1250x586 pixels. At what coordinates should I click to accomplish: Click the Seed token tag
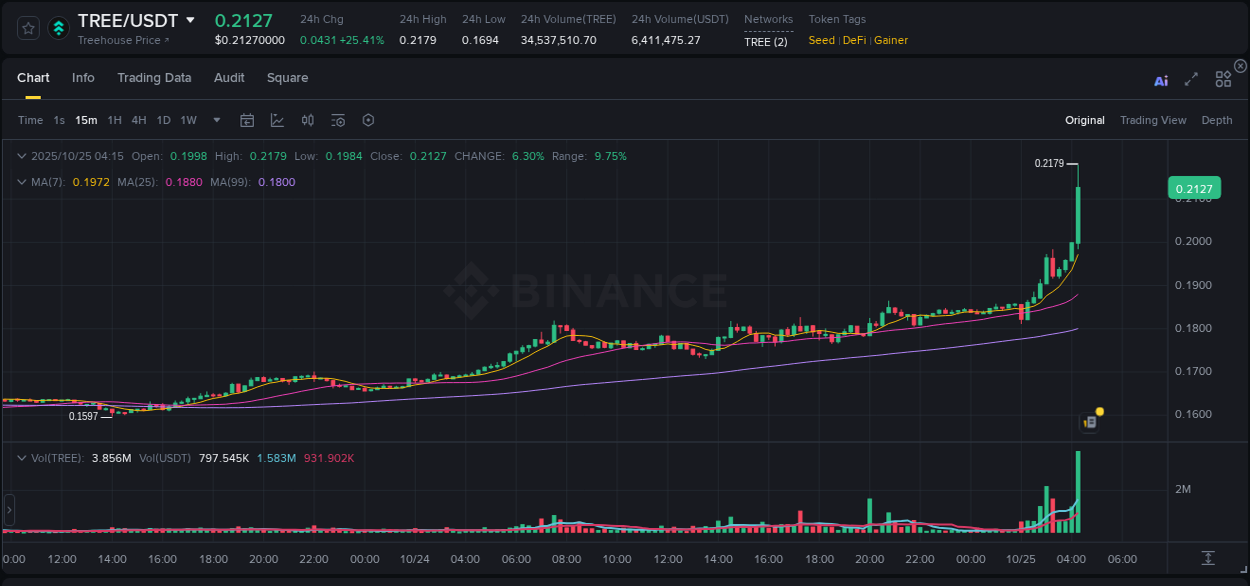[x=821, y=41]
